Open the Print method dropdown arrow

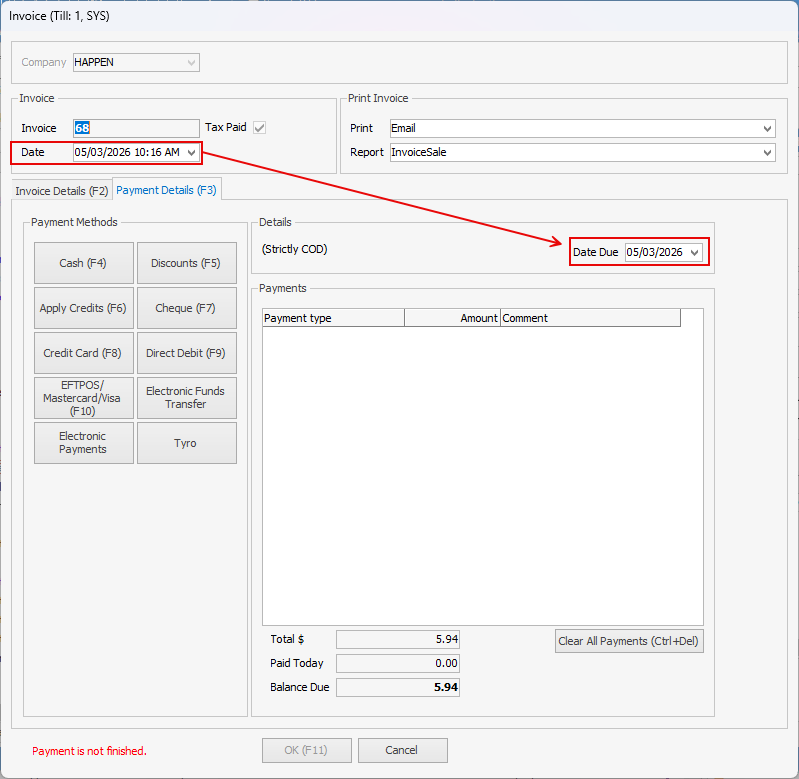click(767, 128)
